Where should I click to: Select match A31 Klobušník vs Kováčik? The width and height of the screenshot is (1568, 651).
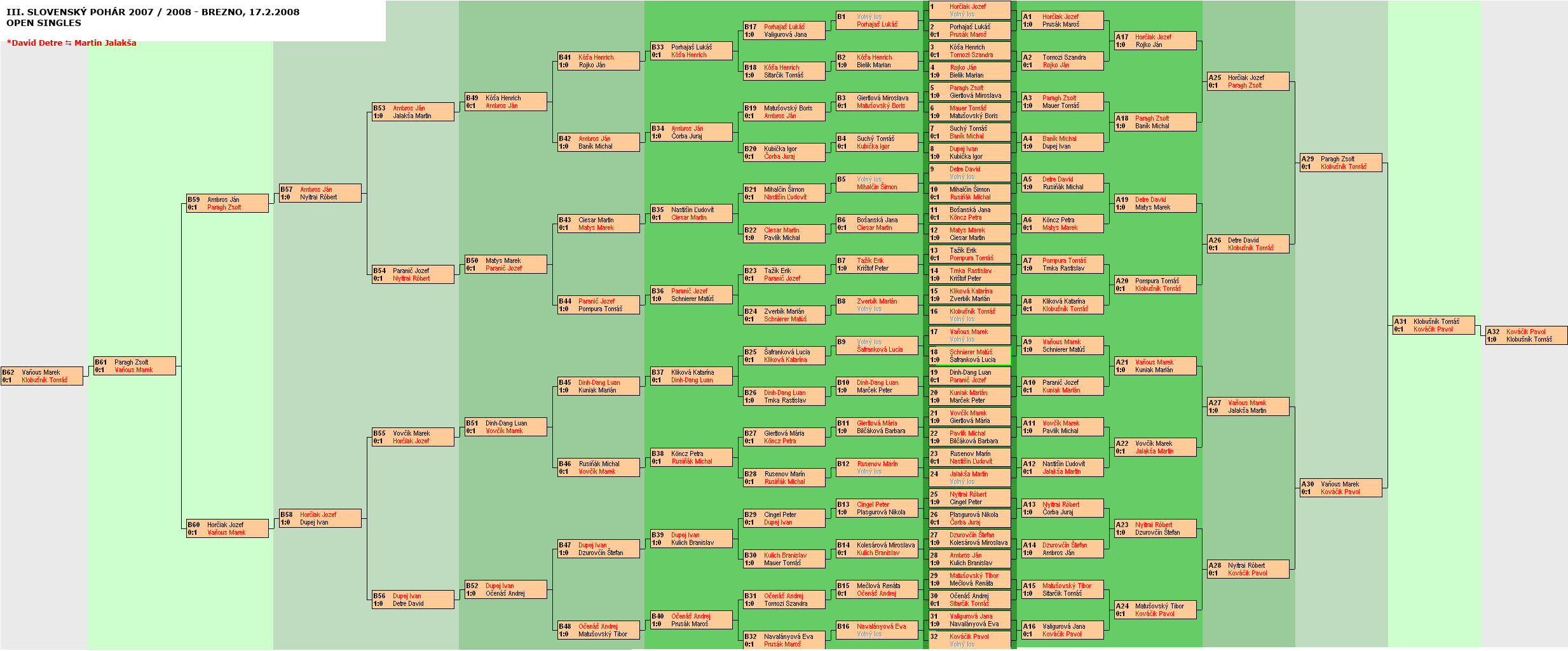[x=1433, y=325]
